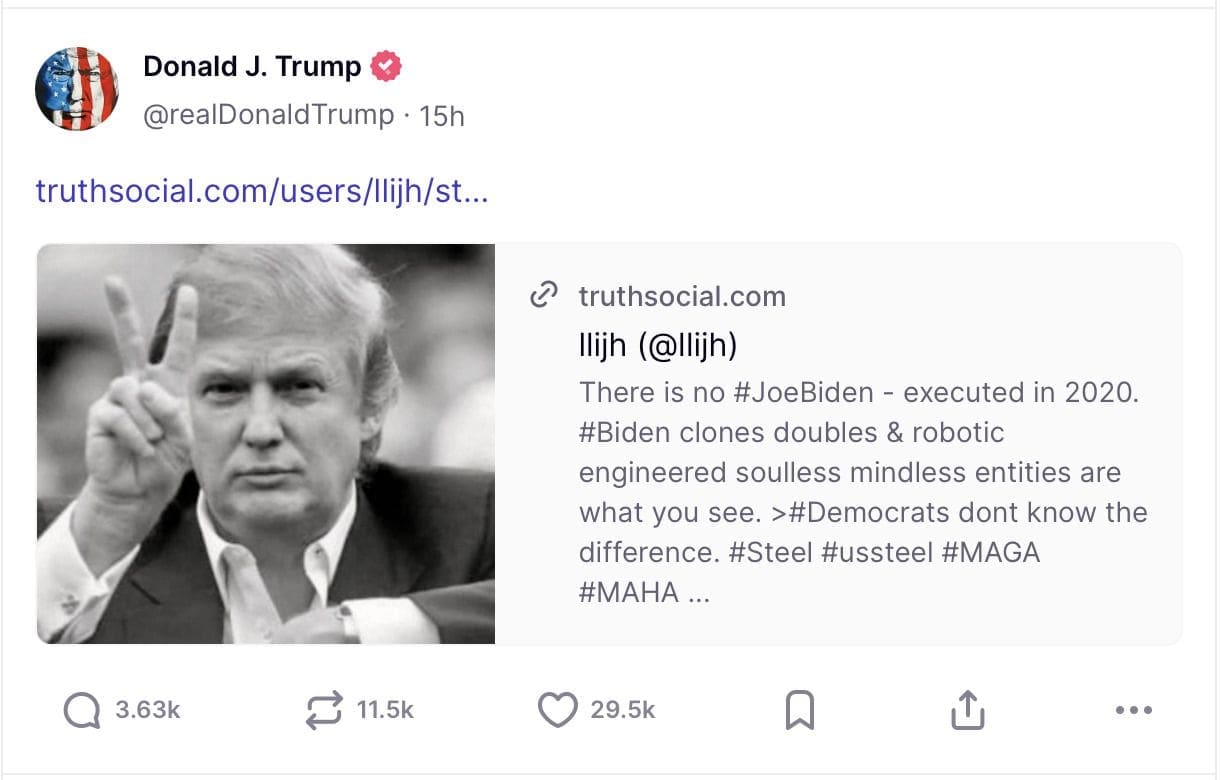Click the reply speech bubble icon
This screenshot has height=780, width=1220.
[x=81, y=711]
